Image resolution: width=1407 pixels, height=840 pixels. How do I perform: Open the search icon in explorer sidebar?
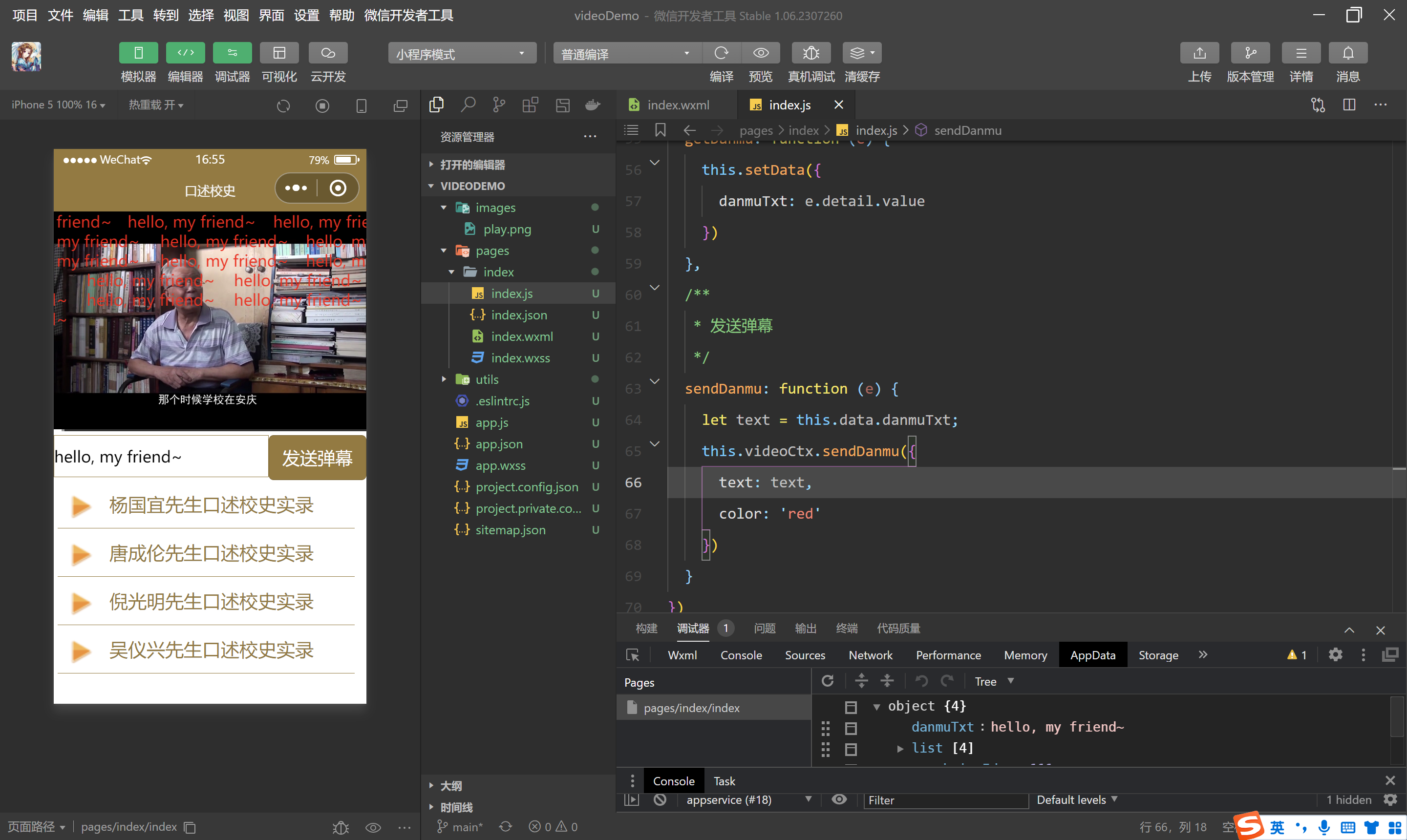pos(468,105)
